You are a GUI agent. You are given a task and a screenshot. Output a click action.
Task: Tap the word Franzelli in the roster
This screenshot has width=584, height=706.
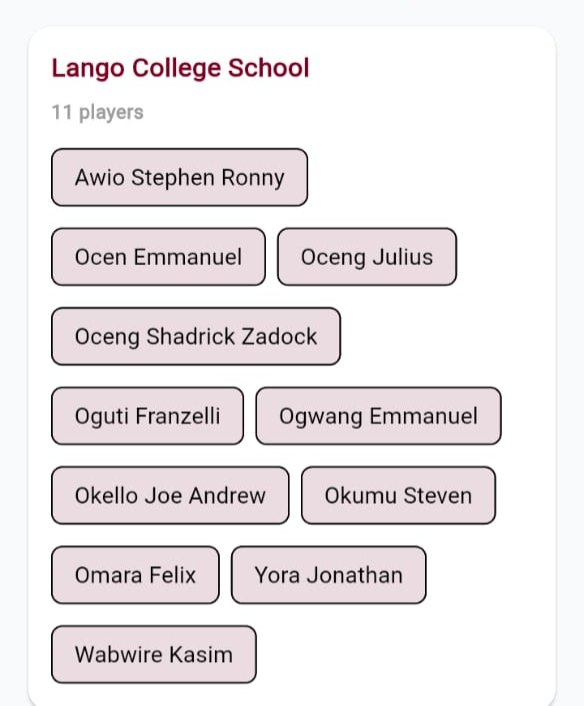click(178, 416)
